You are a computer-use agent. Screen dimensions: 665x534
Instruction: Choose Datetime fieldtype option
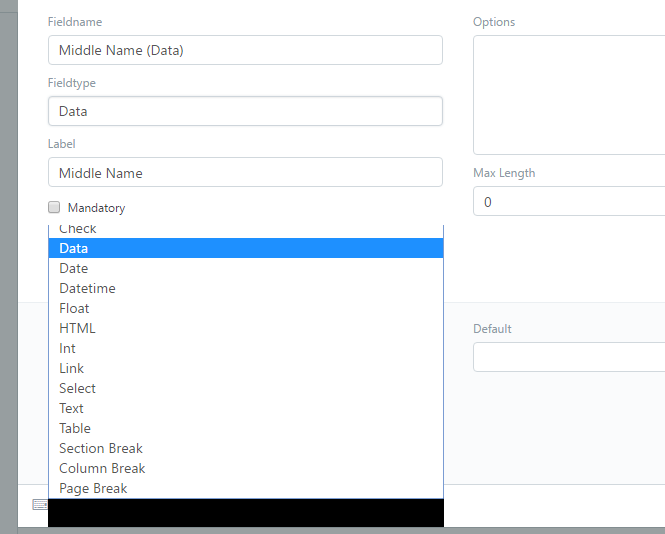point(246,288)
